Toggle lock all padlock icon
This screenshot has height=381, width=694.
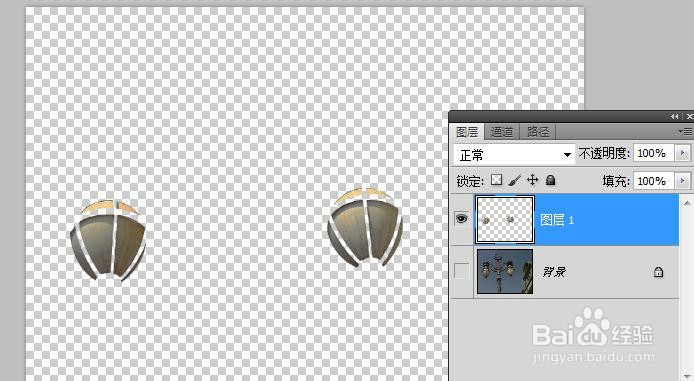click(x=551, y=180)
